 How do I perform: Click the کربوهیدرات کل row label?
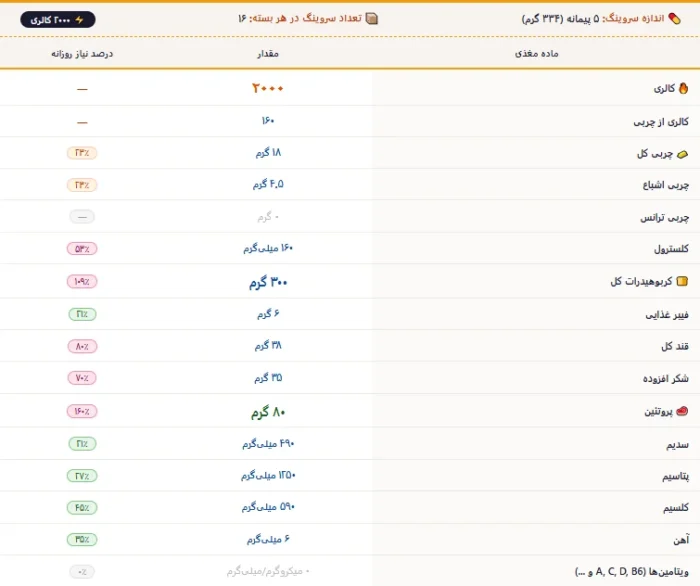coord(641,281)
